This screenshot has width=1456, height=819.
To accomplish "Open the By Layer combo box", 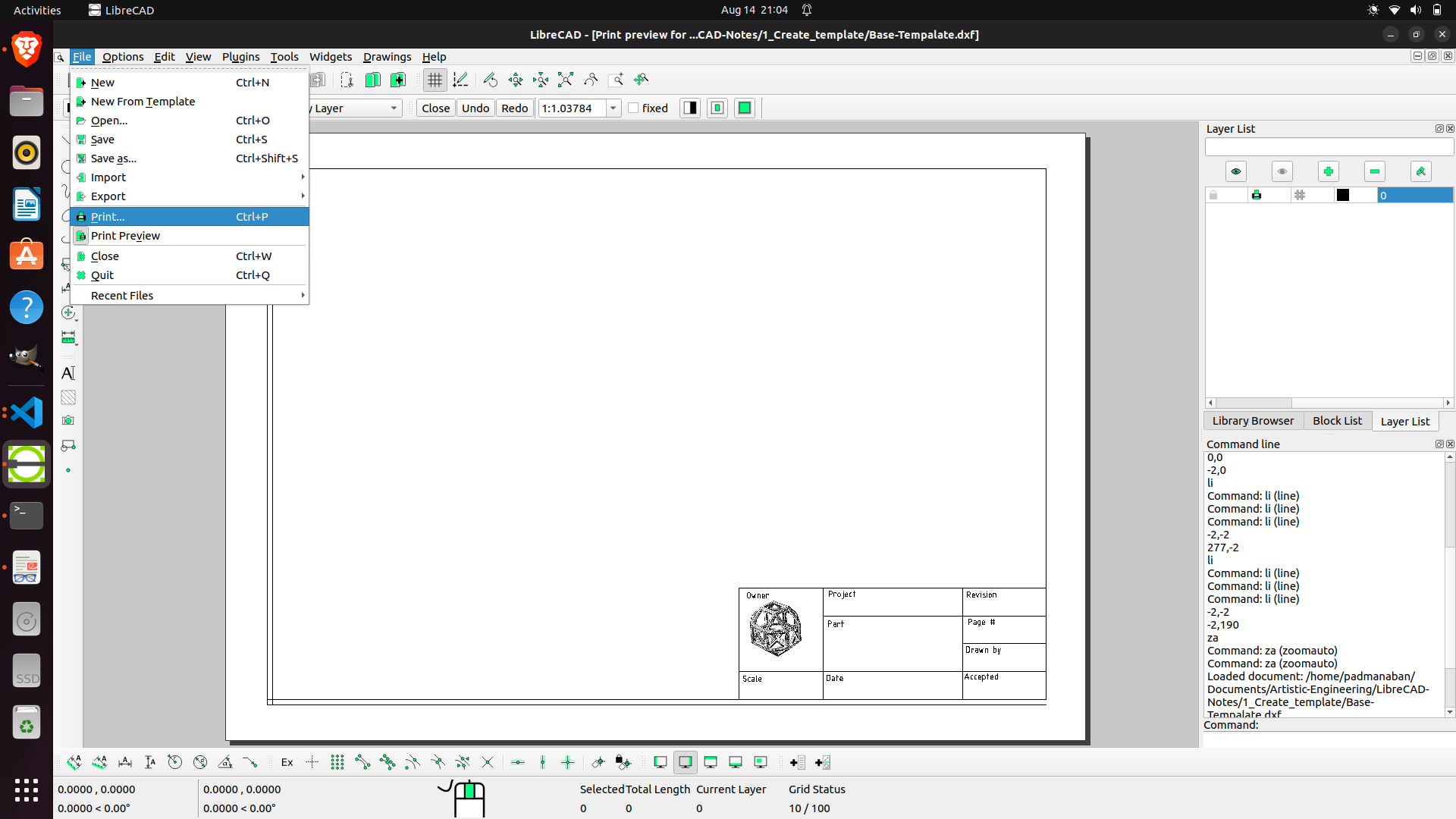I will pyautogui.click(x=355, y=108).
